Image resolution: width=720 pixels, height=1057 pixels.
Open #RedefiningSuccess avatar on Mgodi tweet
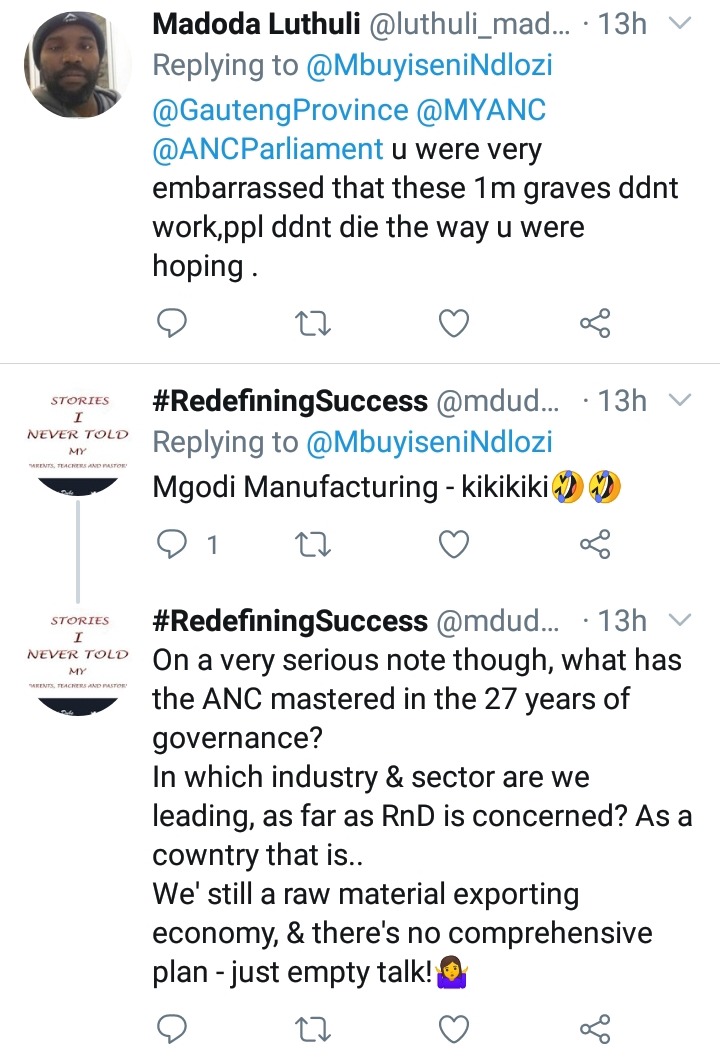(x=78, y=444)
